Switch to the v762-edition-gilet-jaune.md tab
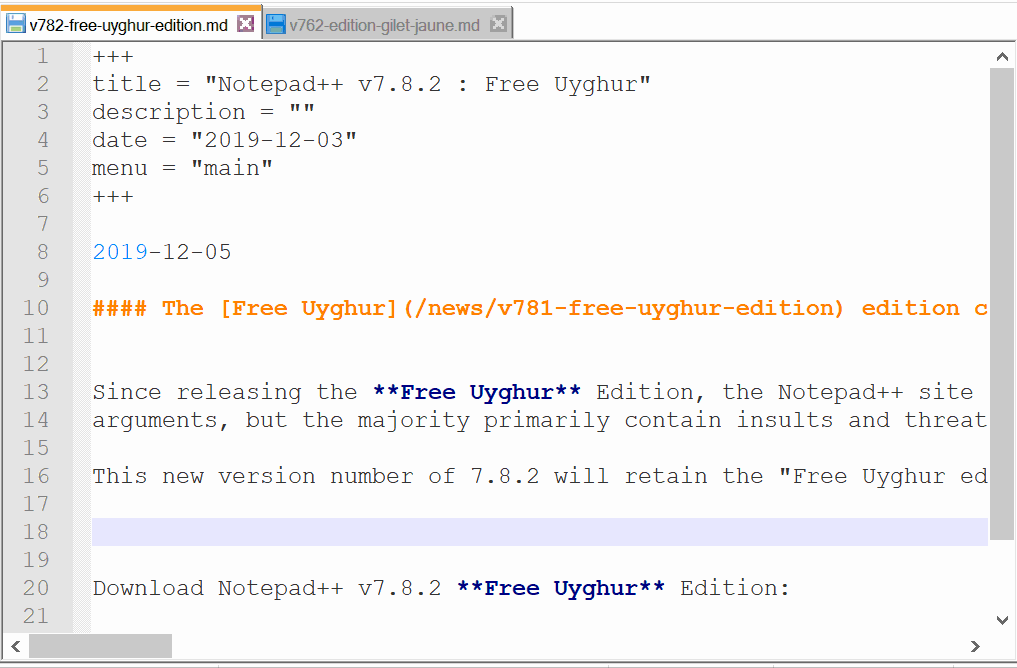 tap(384, 25)
